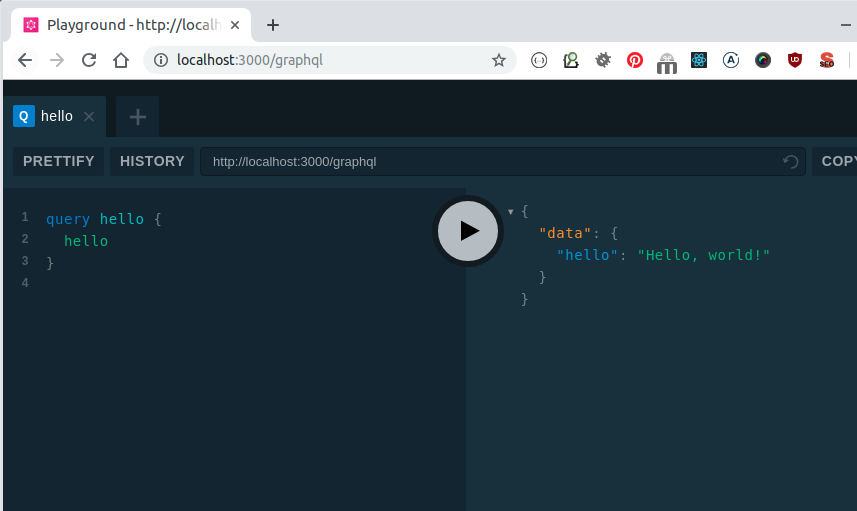Click the "query" keyword in the editor

tap(68, 219)
